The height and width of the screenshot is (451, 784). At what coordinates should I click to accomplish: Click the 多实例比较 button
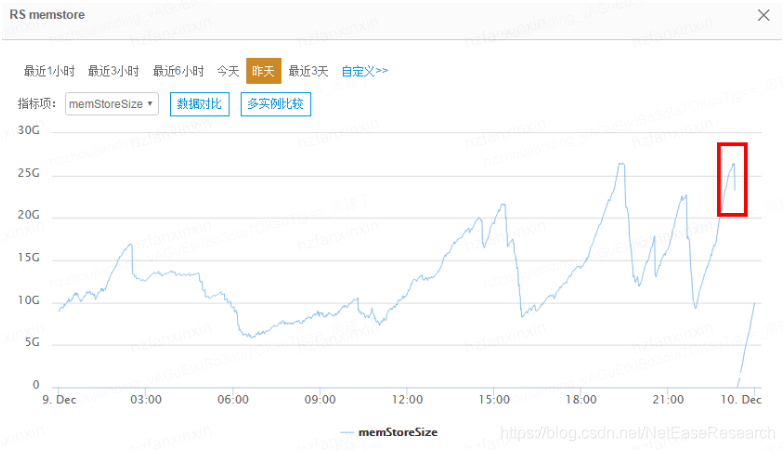pos(276,104)
